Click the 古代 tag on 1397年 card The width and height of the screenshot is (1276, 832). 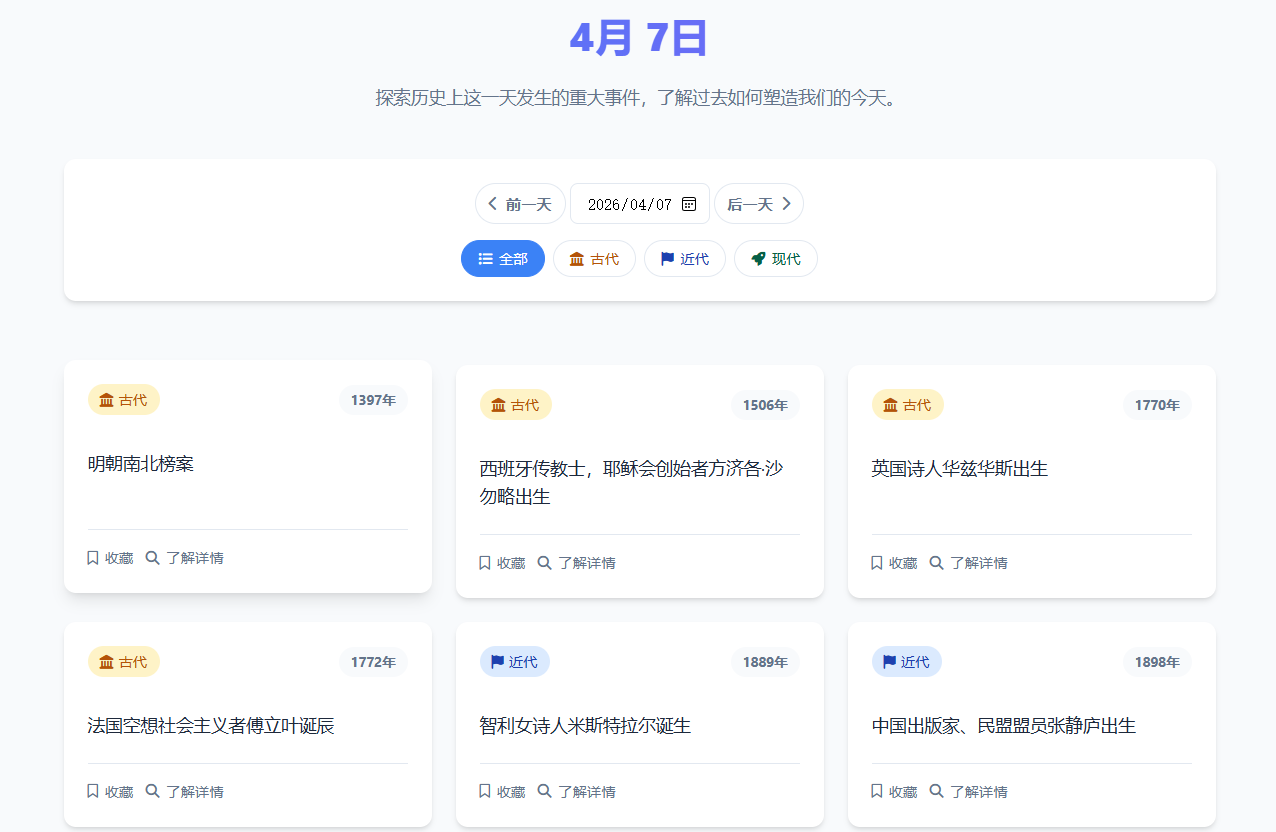[x=124, y=400]
